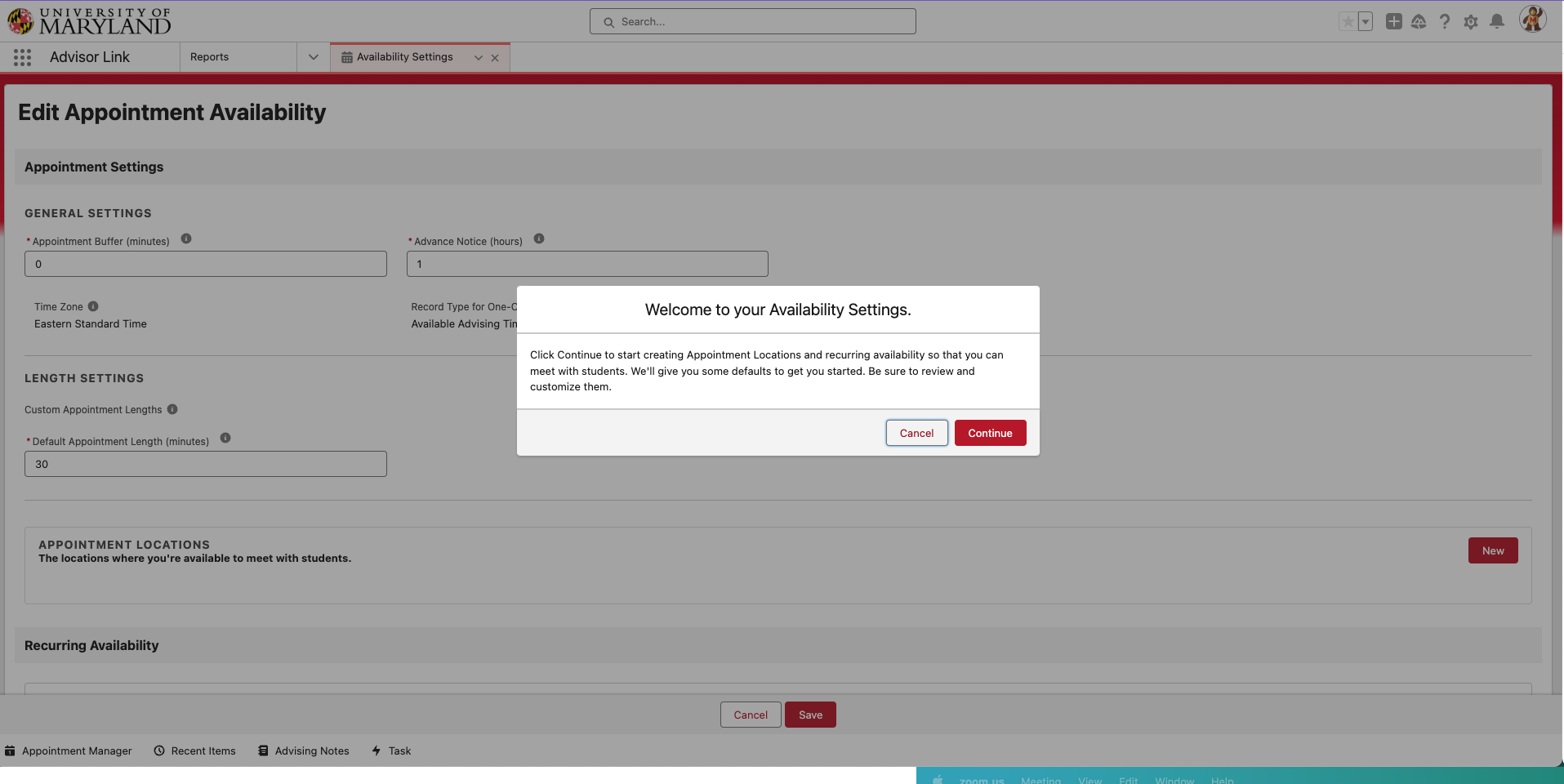Open Global Actions with the plus icon
Image resolution: width=1564 pixels, height=784 pixels.
click(x=1394, y=21)
